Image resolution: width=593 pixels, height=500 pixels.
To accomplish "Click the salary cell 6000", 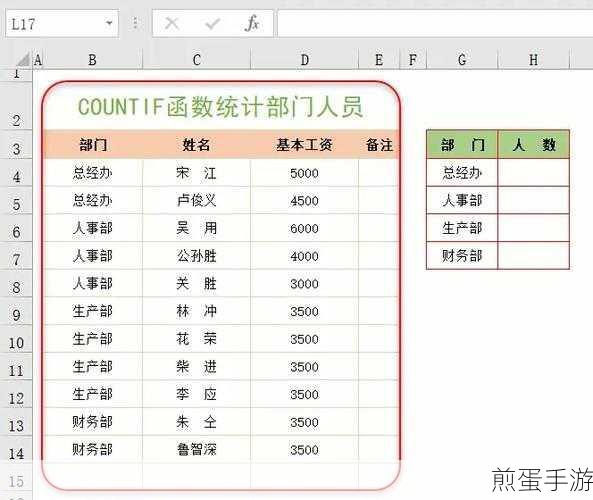I will [304, 228].
